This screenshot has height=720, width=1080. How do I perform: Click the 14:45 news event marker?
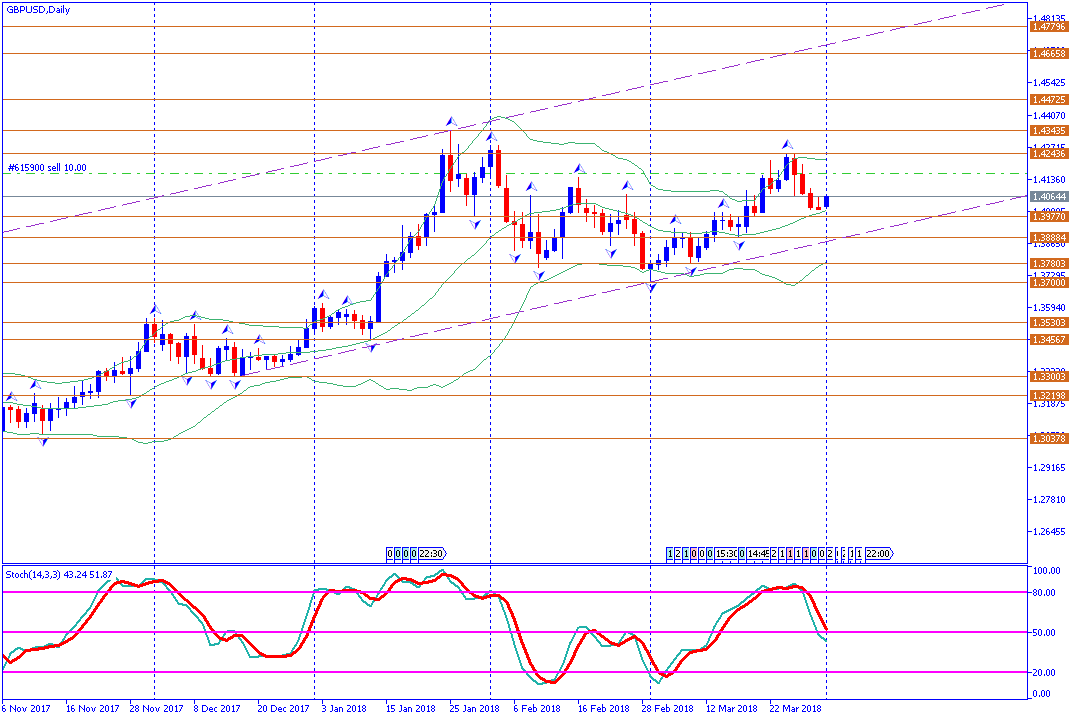tap(758, 553)
